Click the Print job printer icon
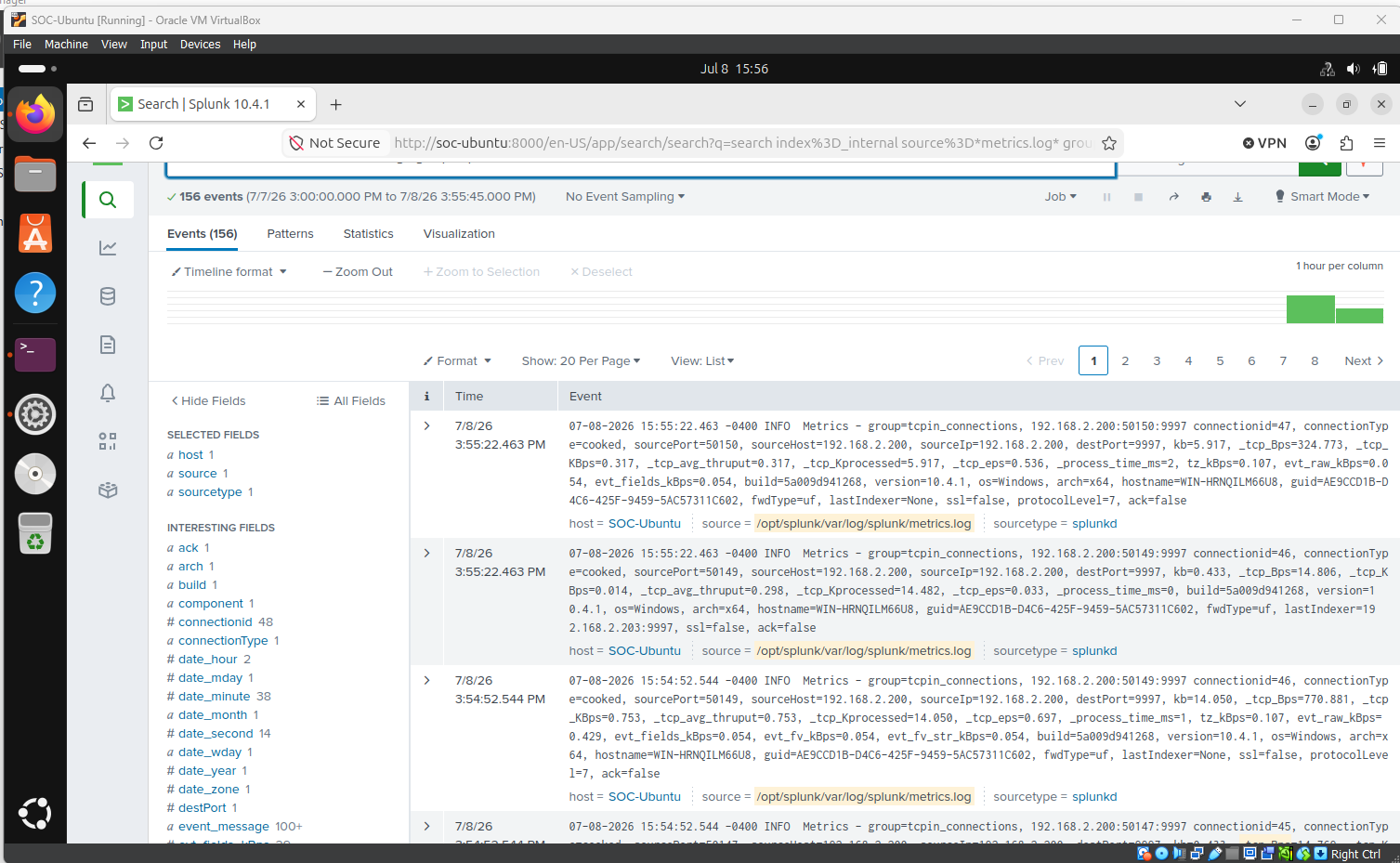The image size is (1400, 863). pos(1206,197)
